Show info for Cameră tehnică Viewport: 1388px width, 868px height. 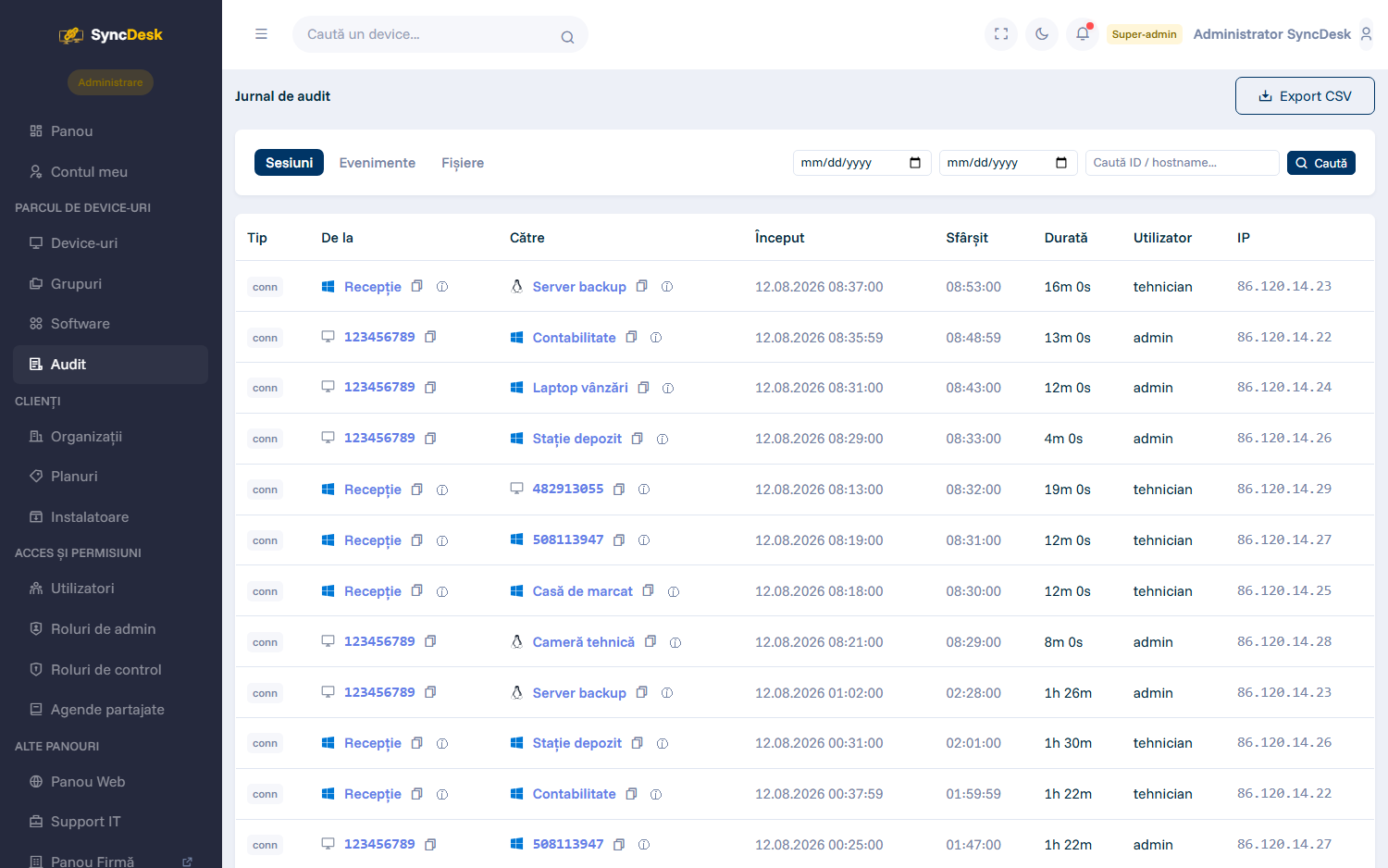pos(675,643)
